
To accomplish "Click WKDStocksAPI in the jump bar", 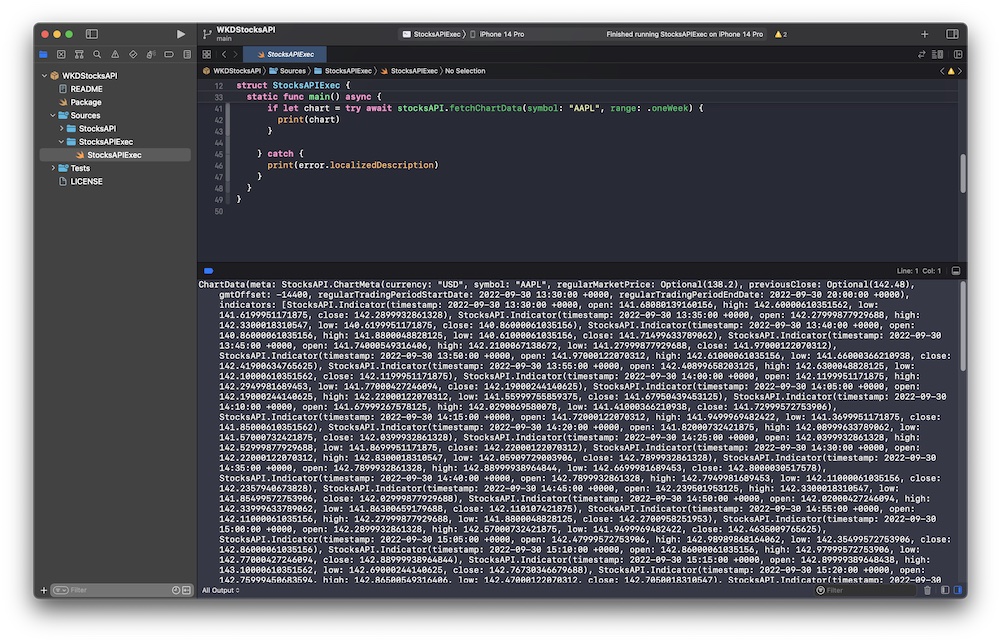I will point(232,72).
